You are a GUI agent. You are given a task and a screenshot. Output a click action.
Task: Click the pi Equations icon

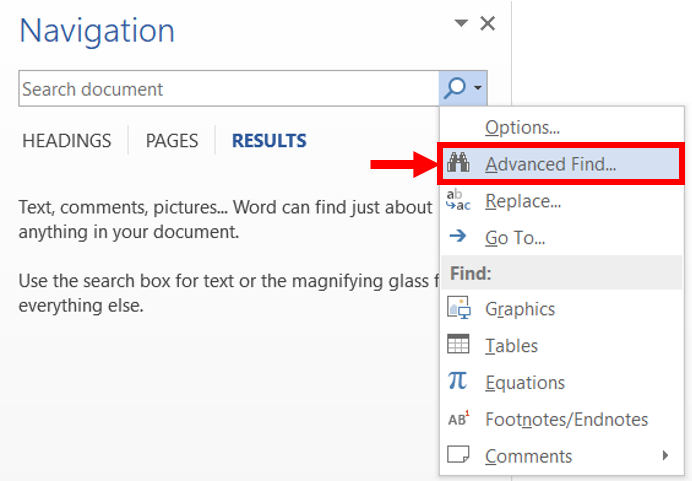point(457,381)
